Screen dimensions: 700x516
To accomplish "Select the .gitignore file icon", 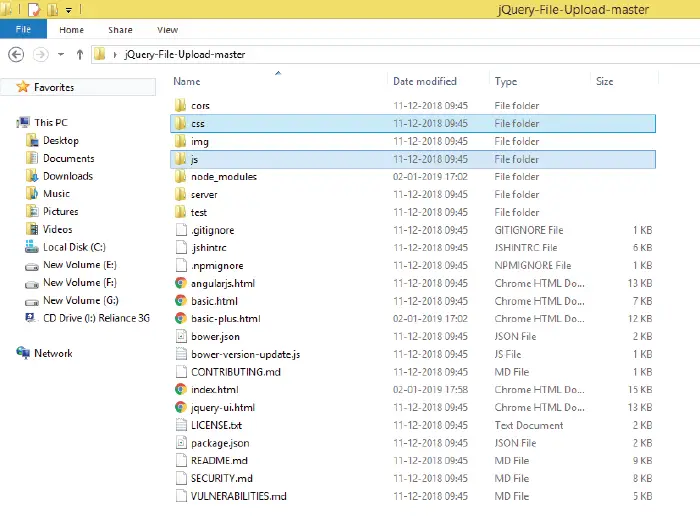I will 181,230.
